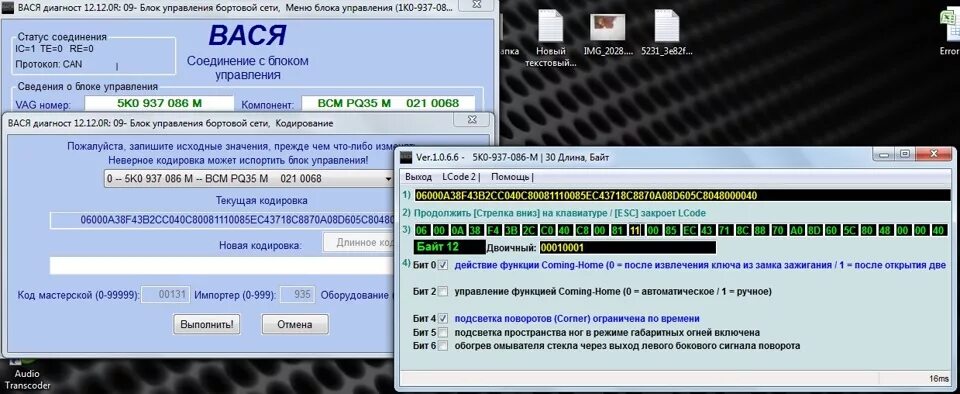Screen dimensions: 960x394
Task: Click the Текущая кодировка value field
Action: click(x=223, y=220)
